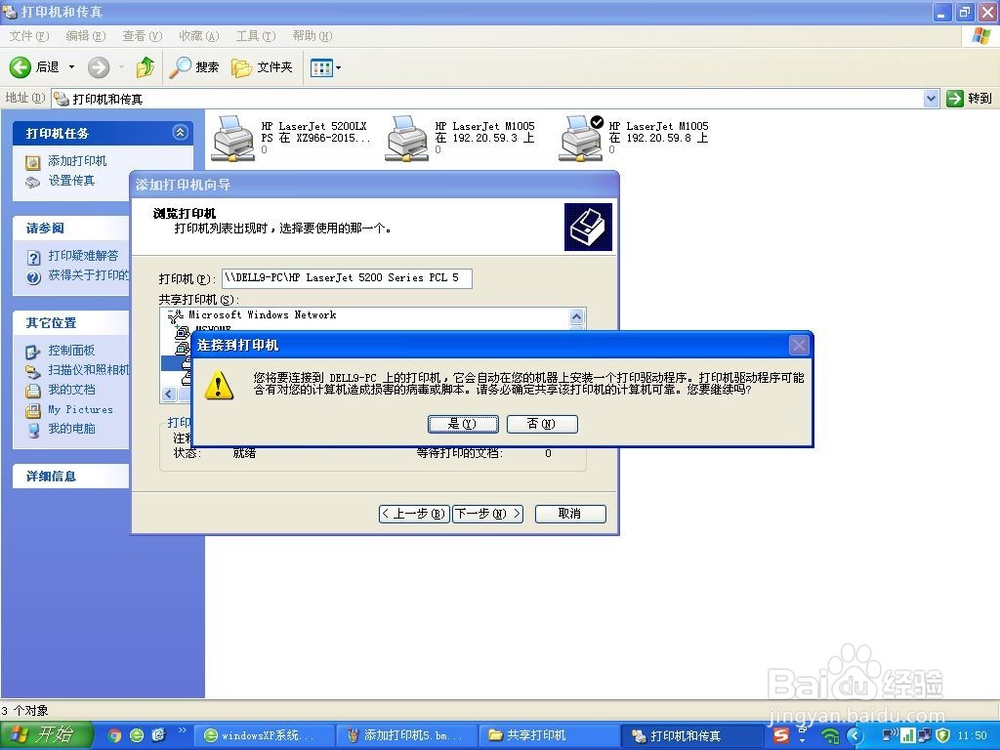Image resolution: width=1000 pixels, height=750 pixels.
Task: Switch to the windowsXP系统 taskbar window
Action: [x=263, y=735]
